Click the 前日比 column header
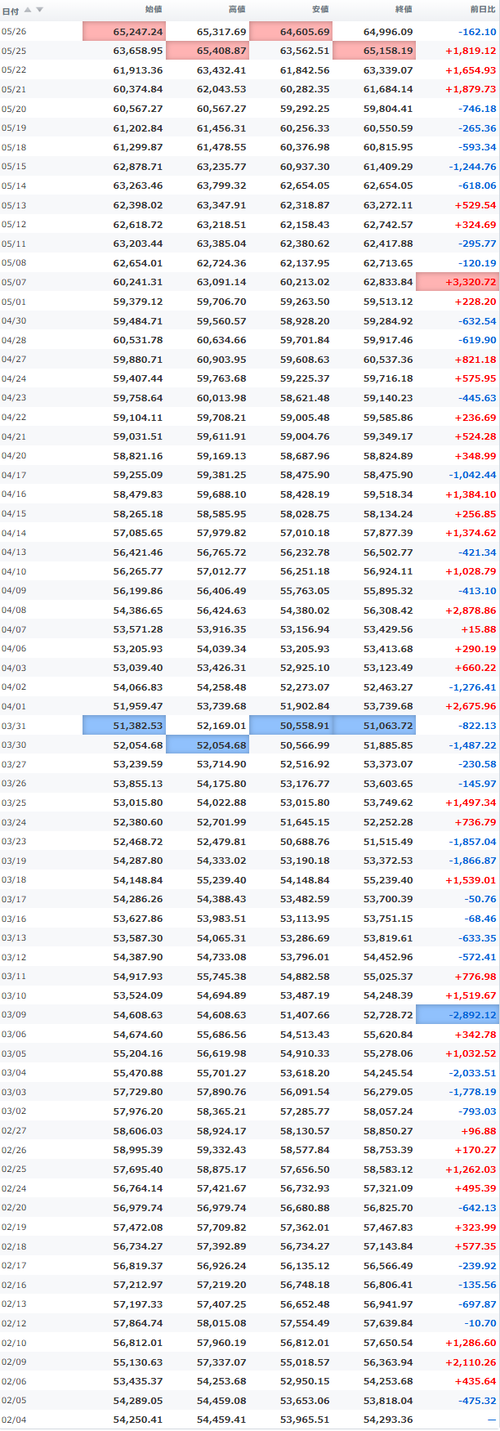The width and height of the screenshot is (500, 1431). point(483,9)
